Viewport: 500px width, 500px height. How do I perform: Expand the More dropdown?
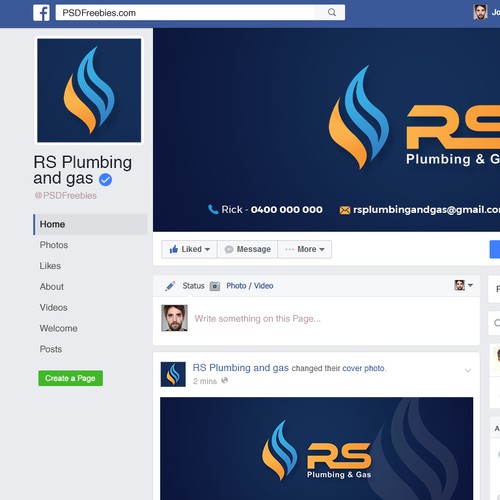coord(305,249)
